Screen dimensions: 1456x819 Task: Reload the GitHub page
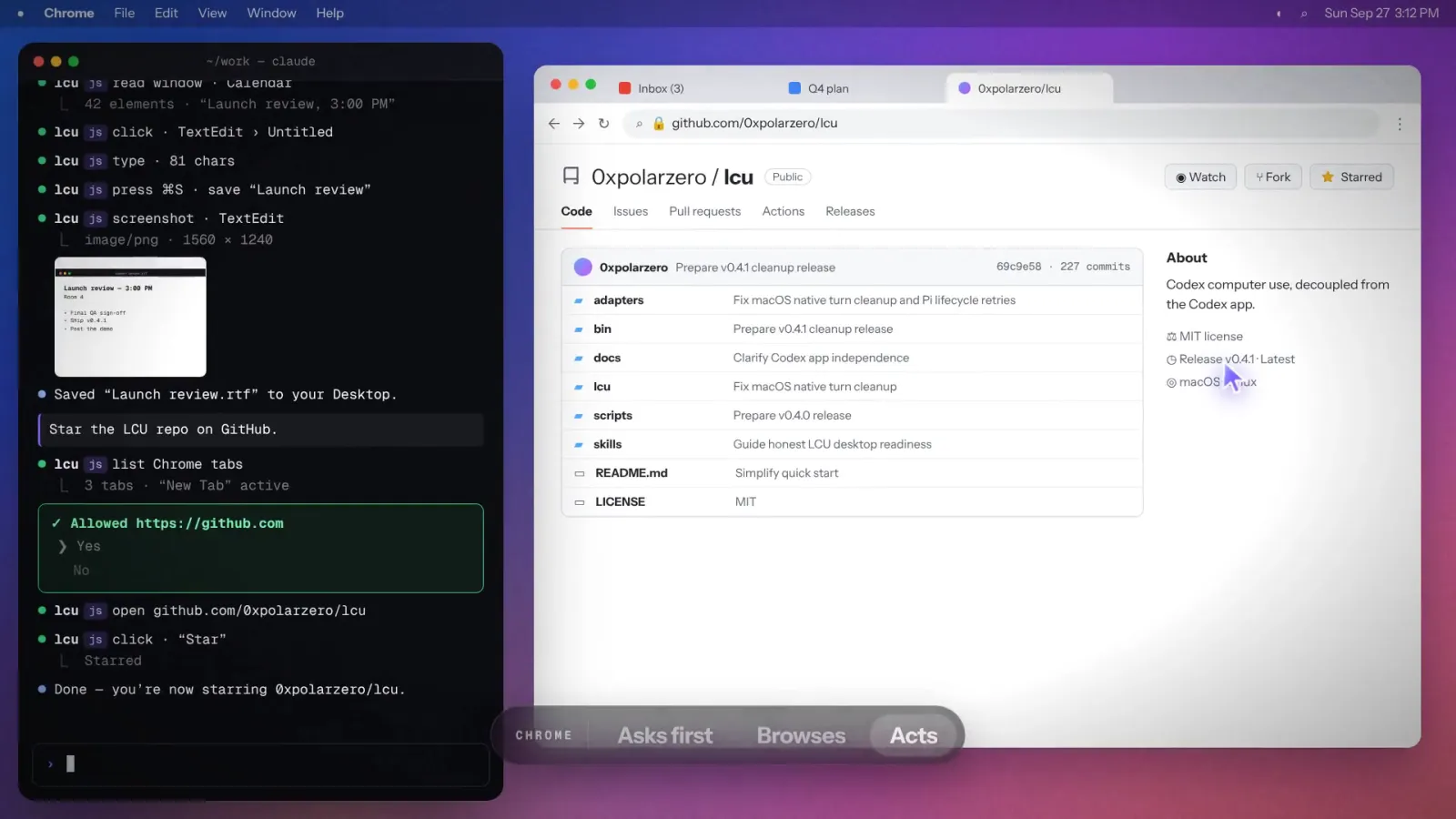[603, 124]
